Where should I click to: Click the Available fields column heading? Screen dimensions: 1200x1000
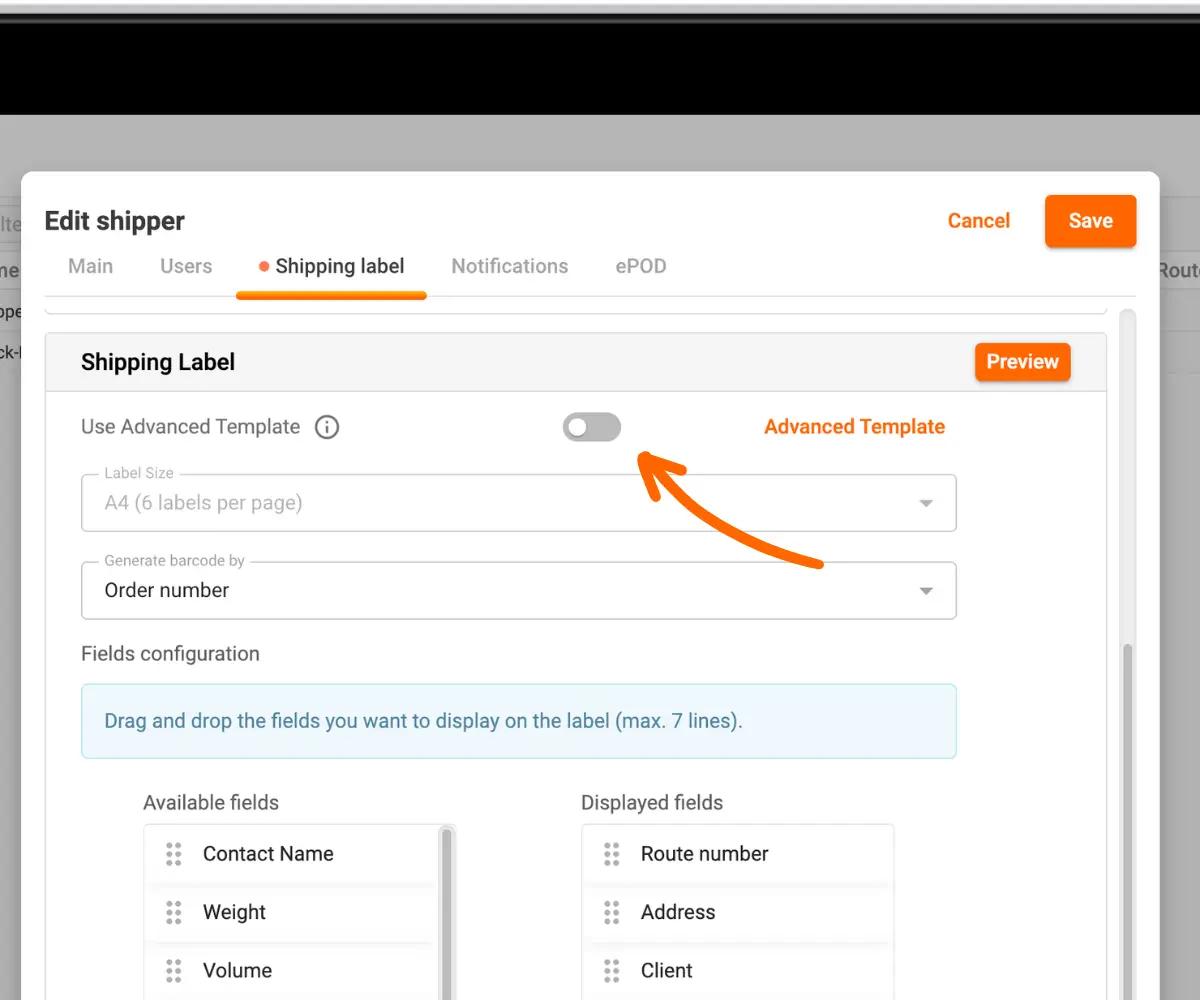click(x=211, y=803)
